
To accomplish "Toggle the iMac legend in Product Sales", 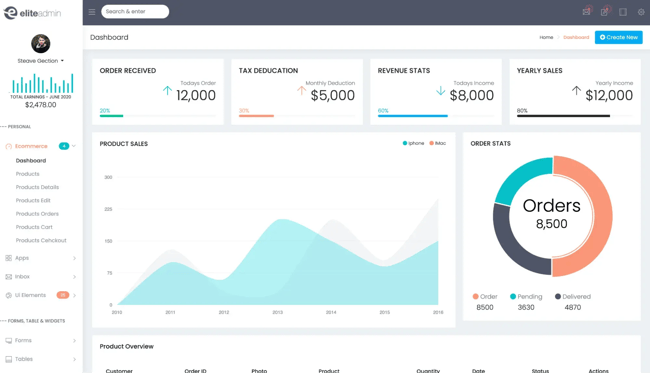I will pos(437,143).
